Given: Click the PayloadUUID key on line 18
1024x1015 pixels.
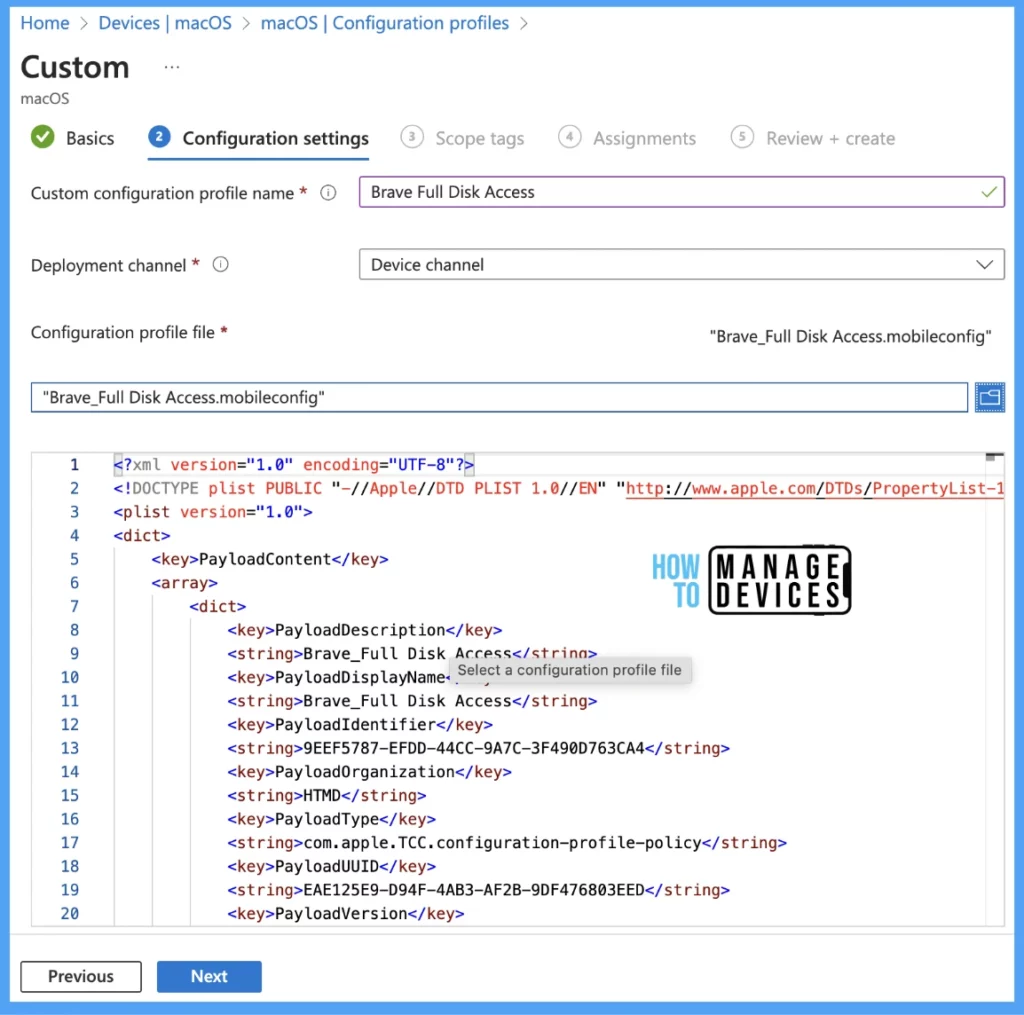Looking at the screenshot, I should 331,866.
